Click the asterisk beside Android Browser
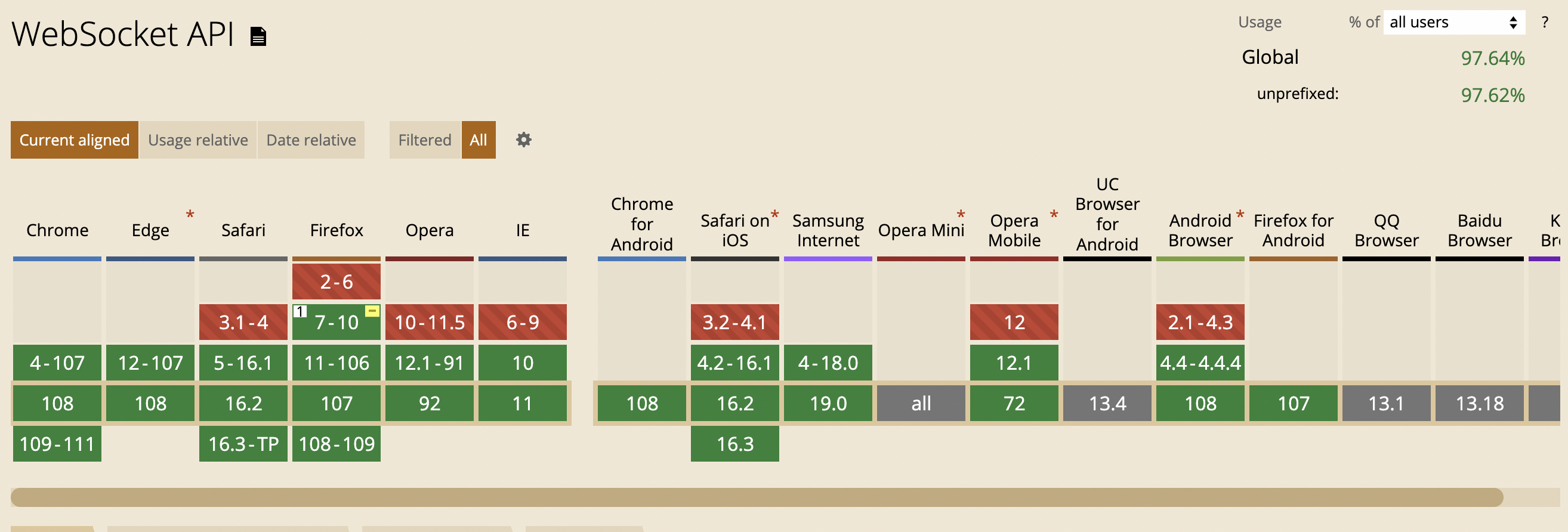The height and width of the screenshot is (532, 1568). [1239, 215]
